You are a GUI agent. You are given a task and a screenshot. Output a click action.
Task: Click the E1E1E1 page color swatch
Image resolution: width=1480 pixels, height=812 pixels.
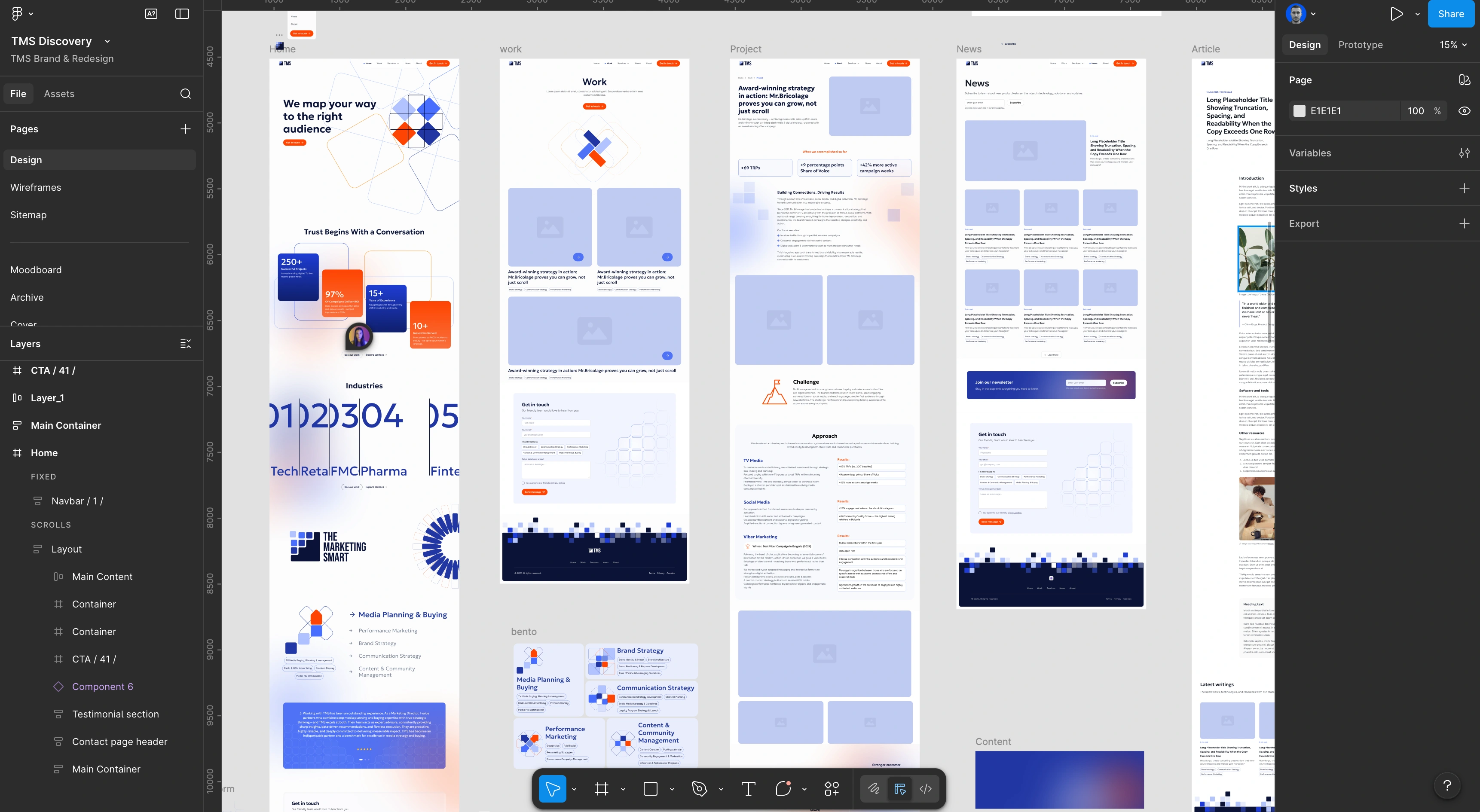coord(1299,111)
